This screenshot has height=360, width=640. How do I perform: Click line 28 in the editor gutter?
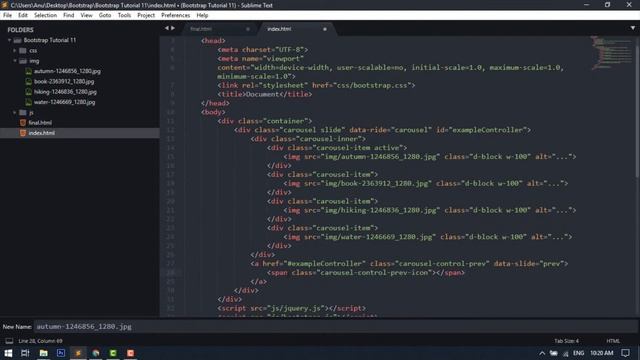[x=170, y=272]
